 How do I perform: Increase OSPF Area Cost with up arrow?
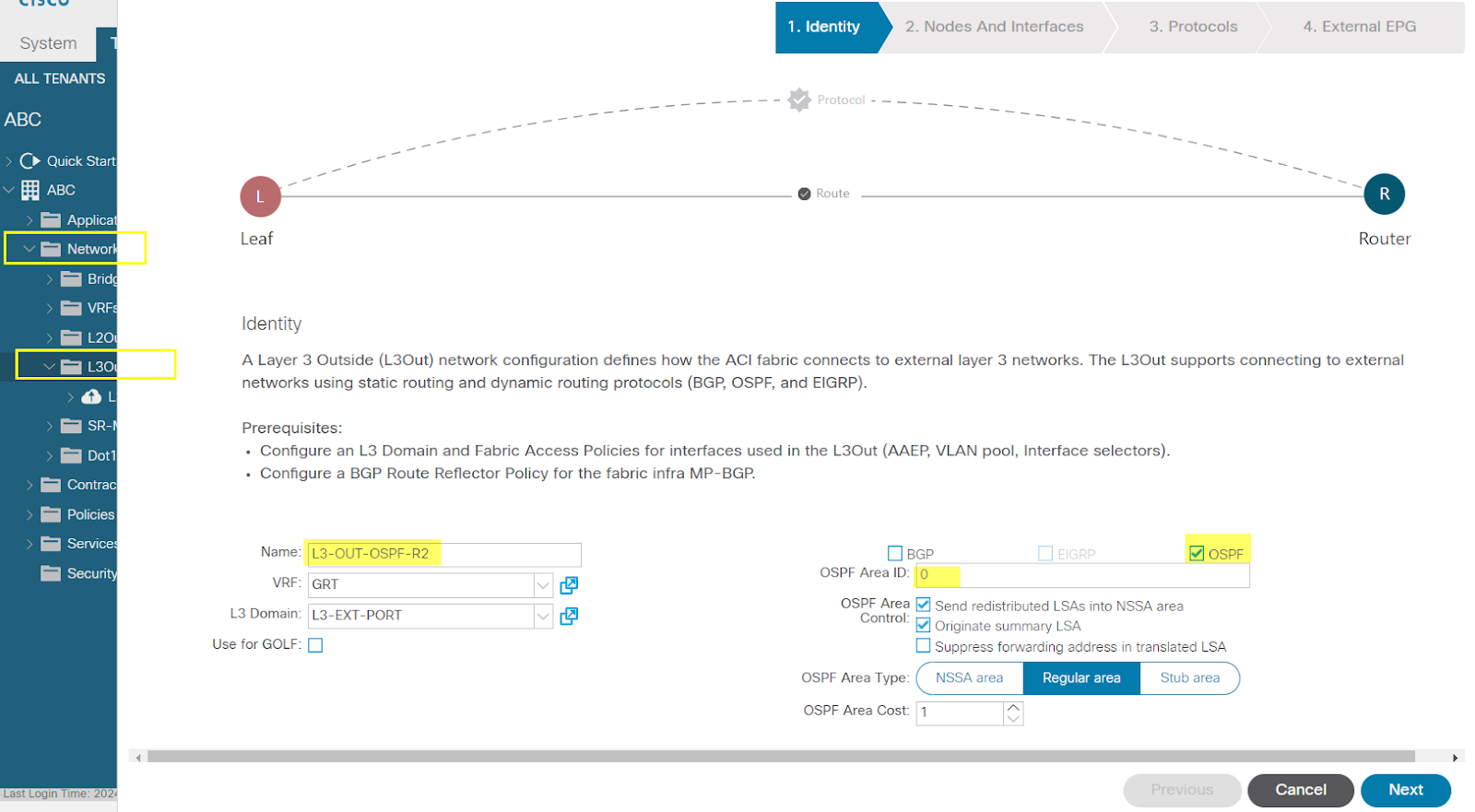click(1013, 707)
